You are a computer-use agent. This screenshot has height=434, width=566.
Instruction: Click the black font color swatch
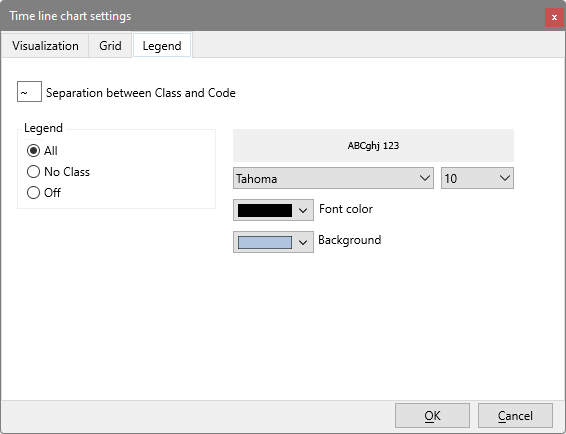(x=265, y=210)
